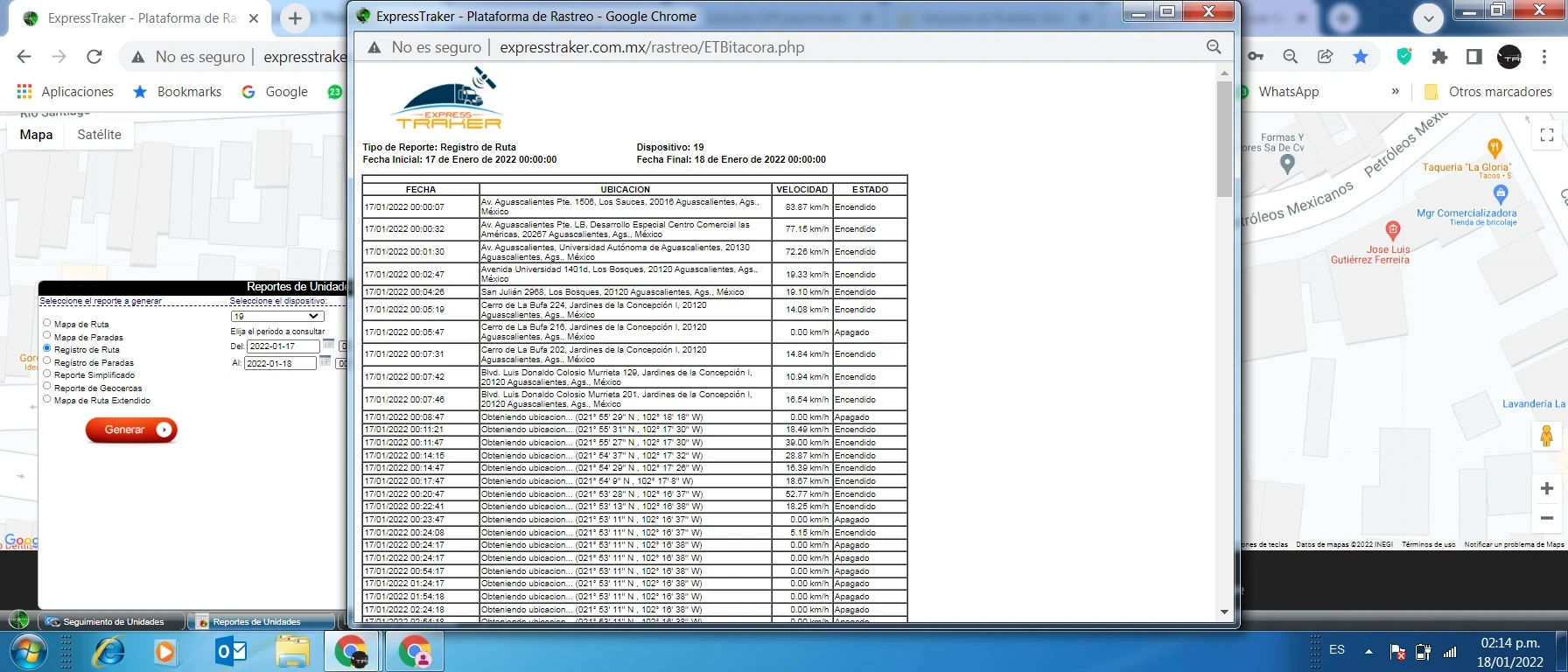Switch the map to Mapa view

click(x=37, y=135)
